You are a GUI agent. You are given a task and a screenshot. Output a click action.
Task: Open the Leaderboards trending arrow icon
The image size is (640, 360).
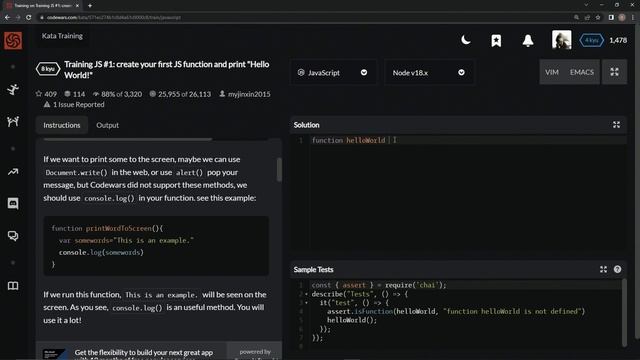click(13, 172)
